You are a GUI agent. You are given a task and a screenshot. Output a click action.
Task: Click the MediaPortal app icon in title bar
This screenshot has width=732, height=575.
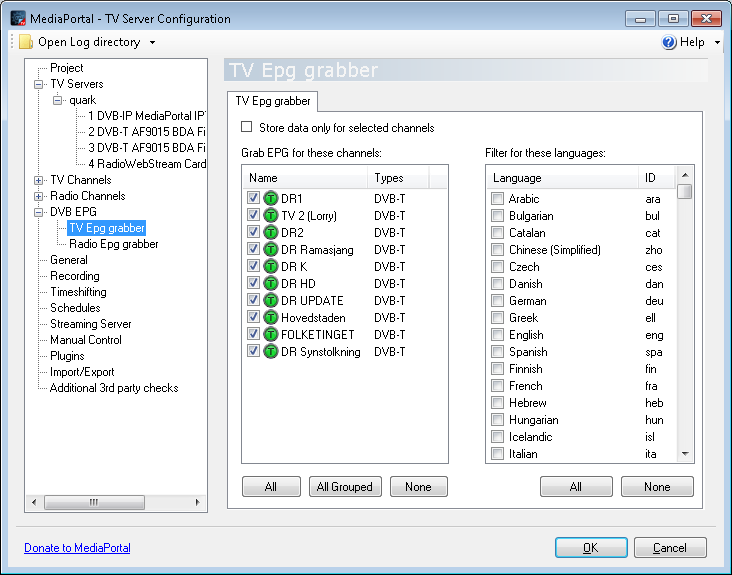18,18
